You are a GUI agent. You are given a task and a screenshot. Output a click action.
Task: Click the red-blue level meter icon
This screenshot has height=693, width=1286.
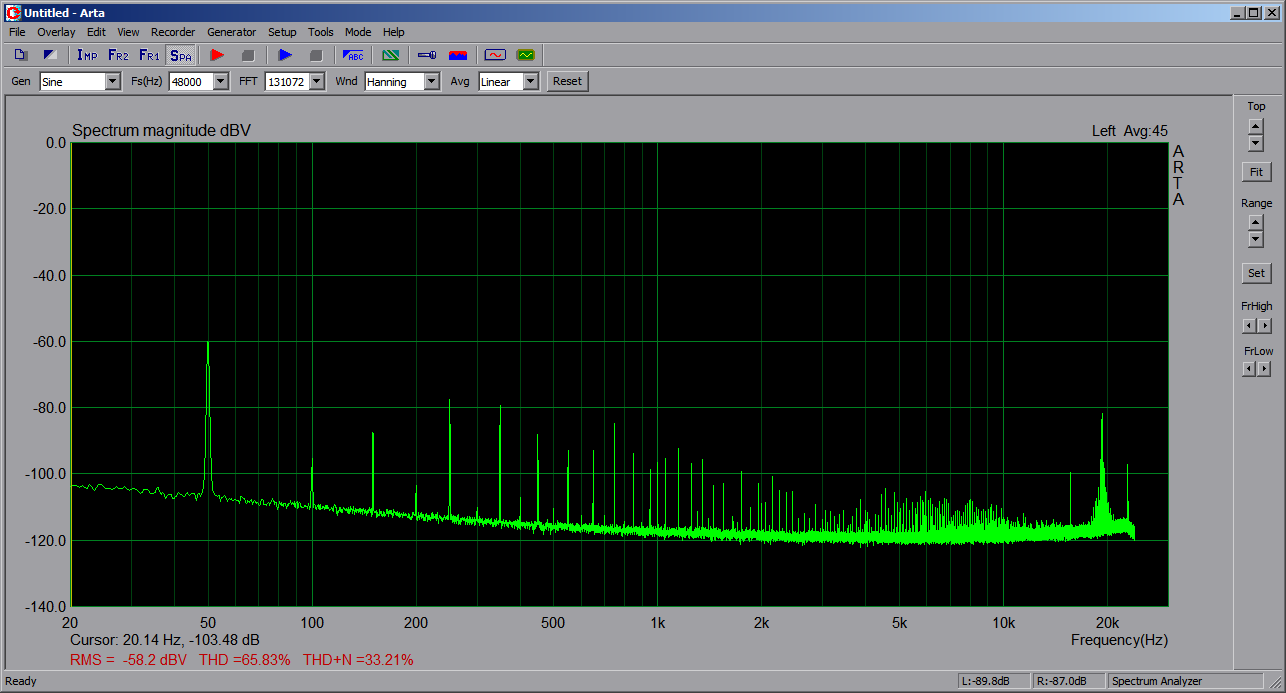tap(459, 55)
